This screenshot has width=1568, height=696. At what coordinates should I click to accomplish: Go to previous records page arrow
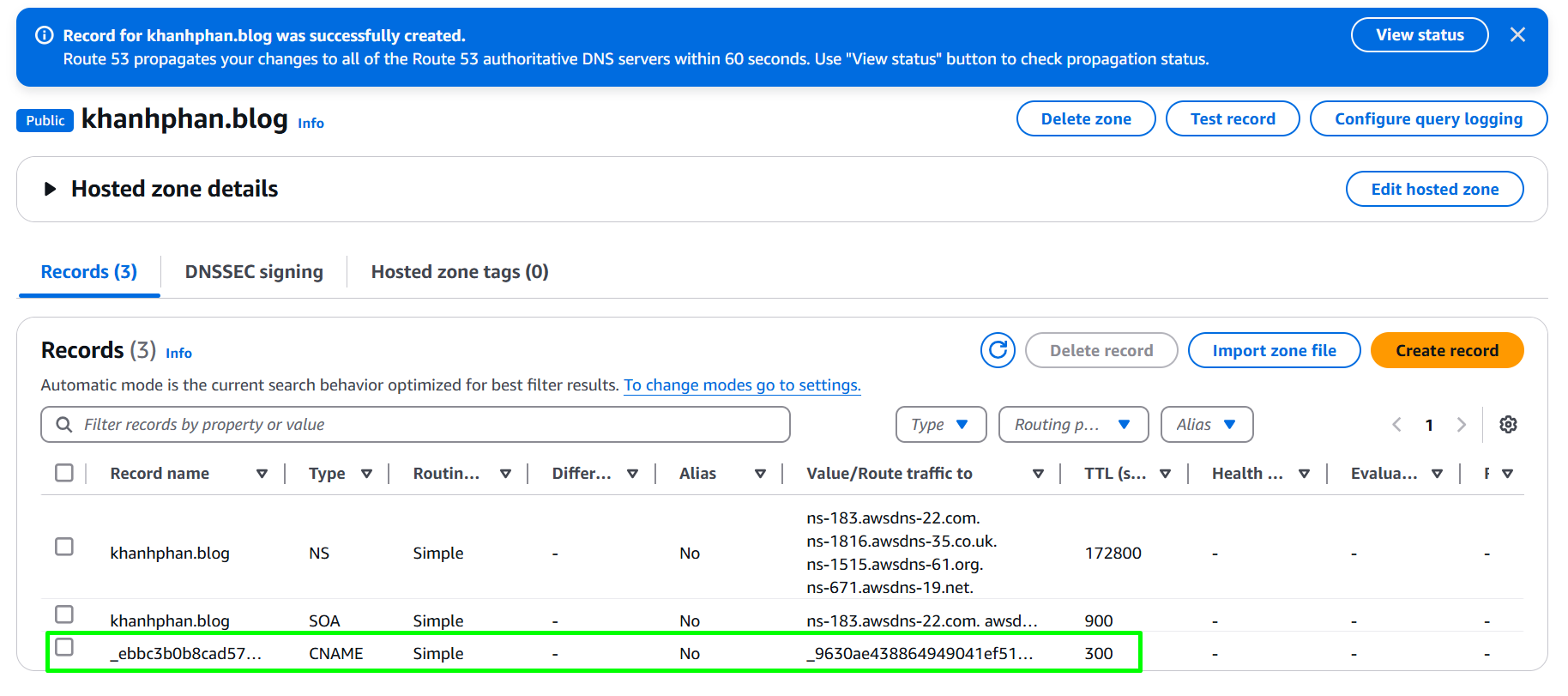(x=1396, y=425)
